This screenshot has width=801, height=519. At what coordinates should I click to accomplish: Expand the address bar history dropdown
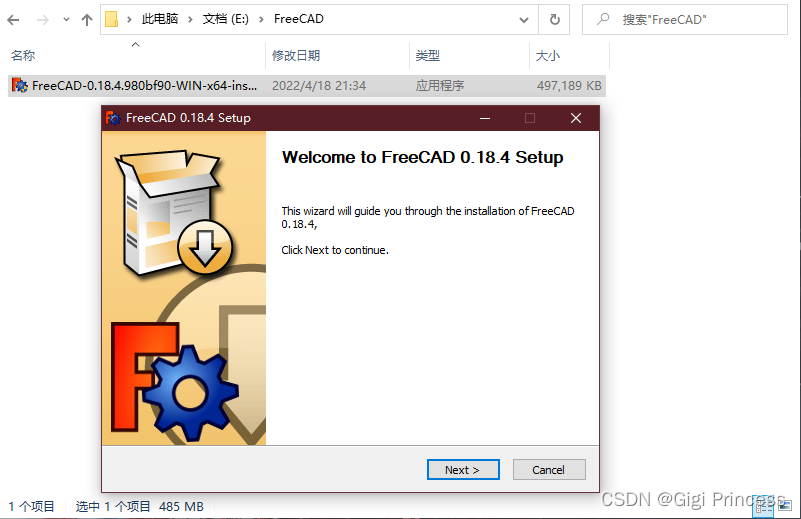[x=524, y=20]
